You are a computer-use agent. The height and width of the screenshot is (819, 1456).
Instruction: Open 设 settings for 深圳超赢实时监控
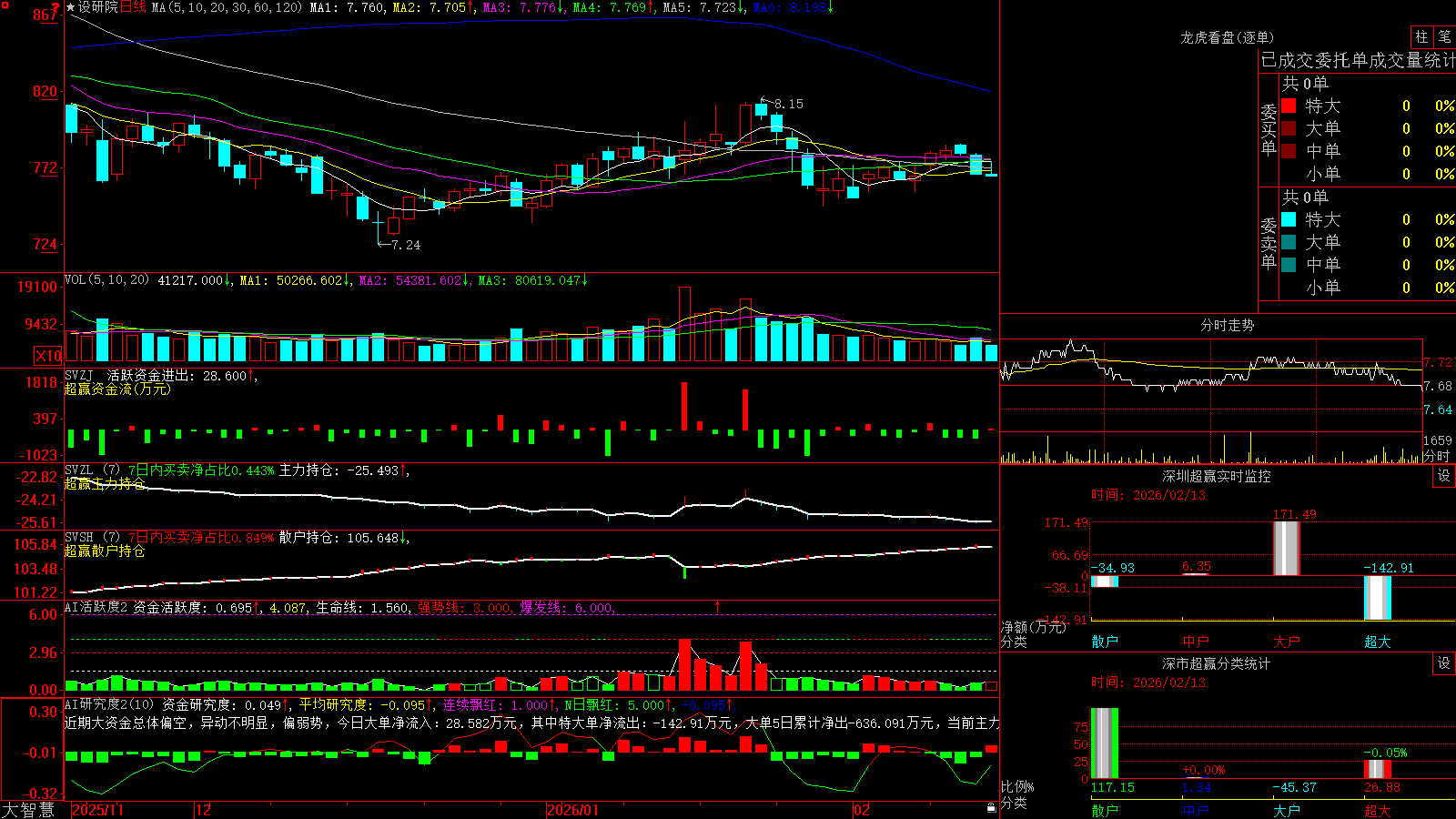point(1443,476)
